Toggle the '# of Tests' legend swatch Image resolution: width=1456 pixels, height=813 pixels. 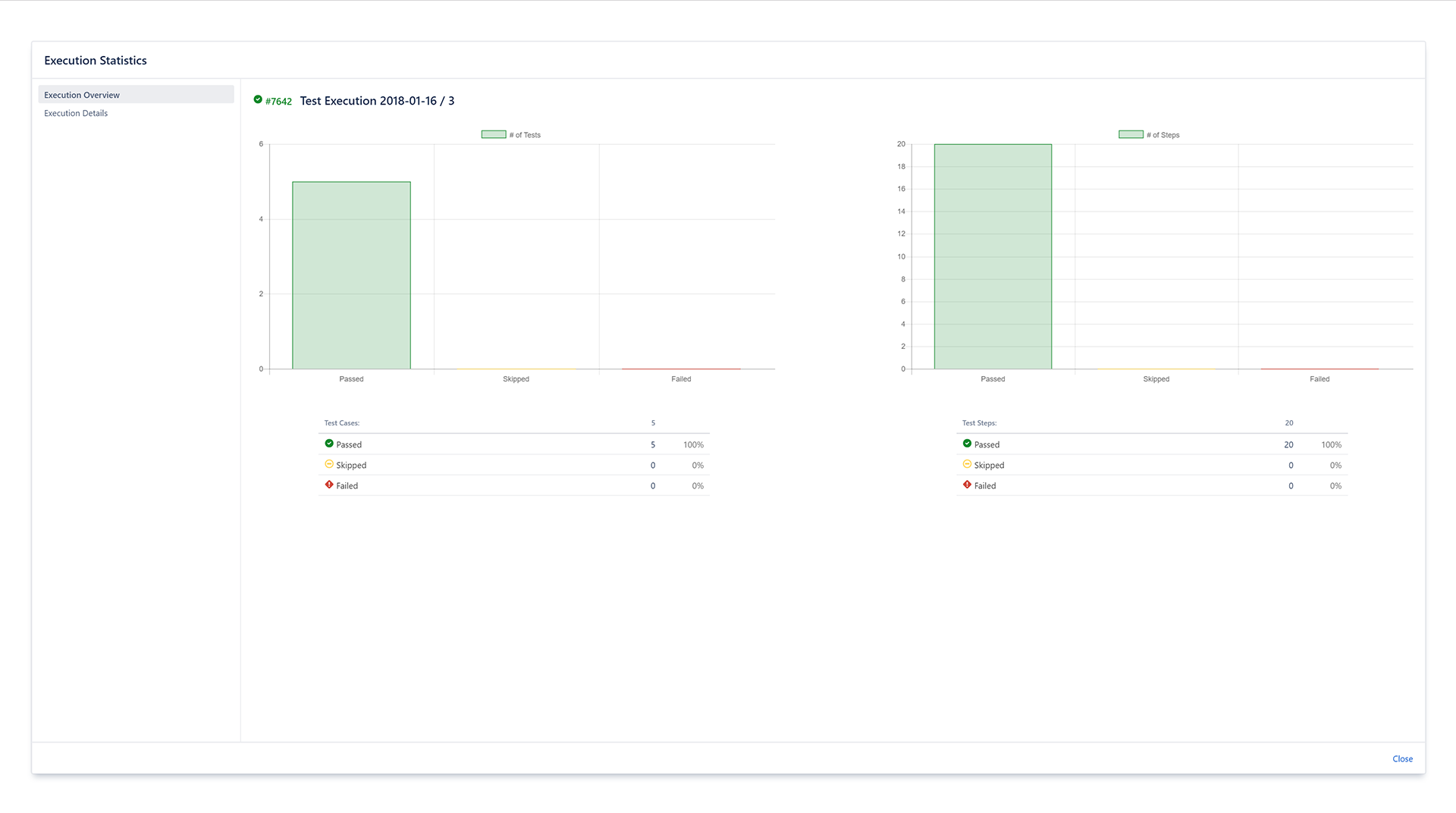(494, 134)
